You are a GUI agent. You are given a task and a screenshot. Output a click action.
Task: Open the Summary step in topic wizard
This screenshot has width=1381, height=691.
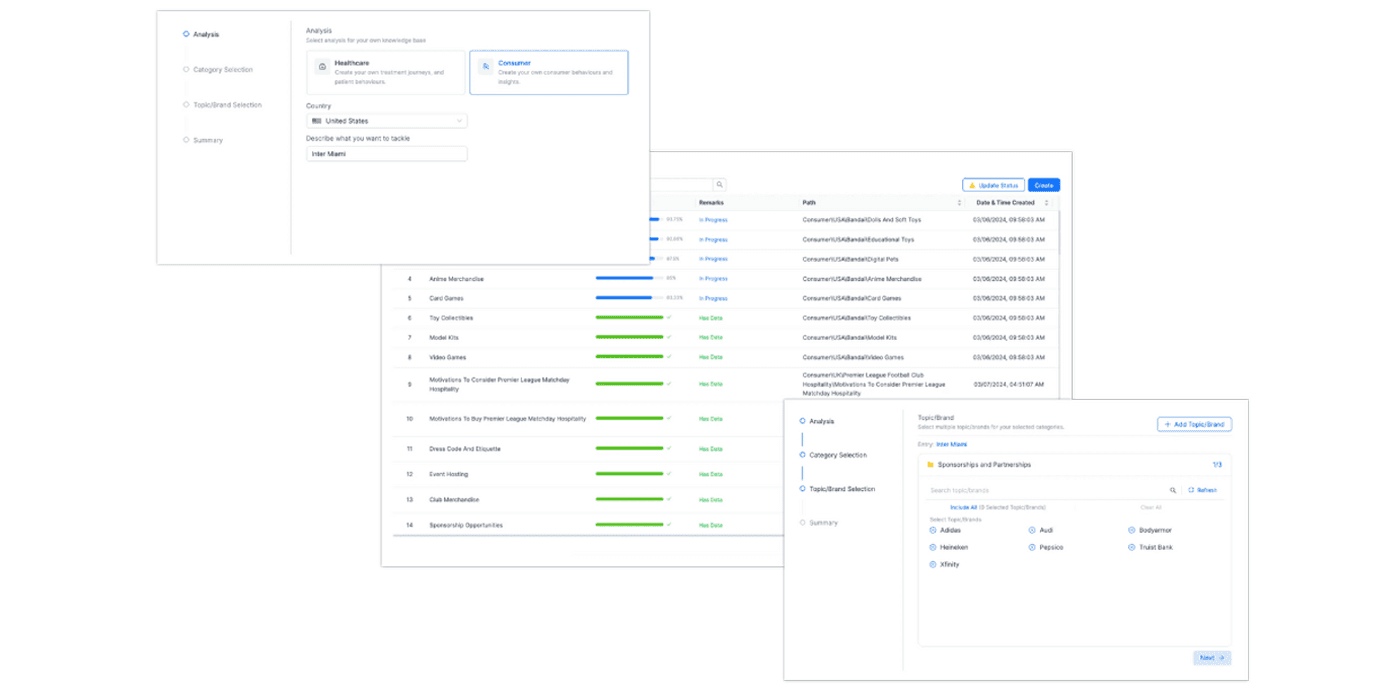click(x=823, y=523)
